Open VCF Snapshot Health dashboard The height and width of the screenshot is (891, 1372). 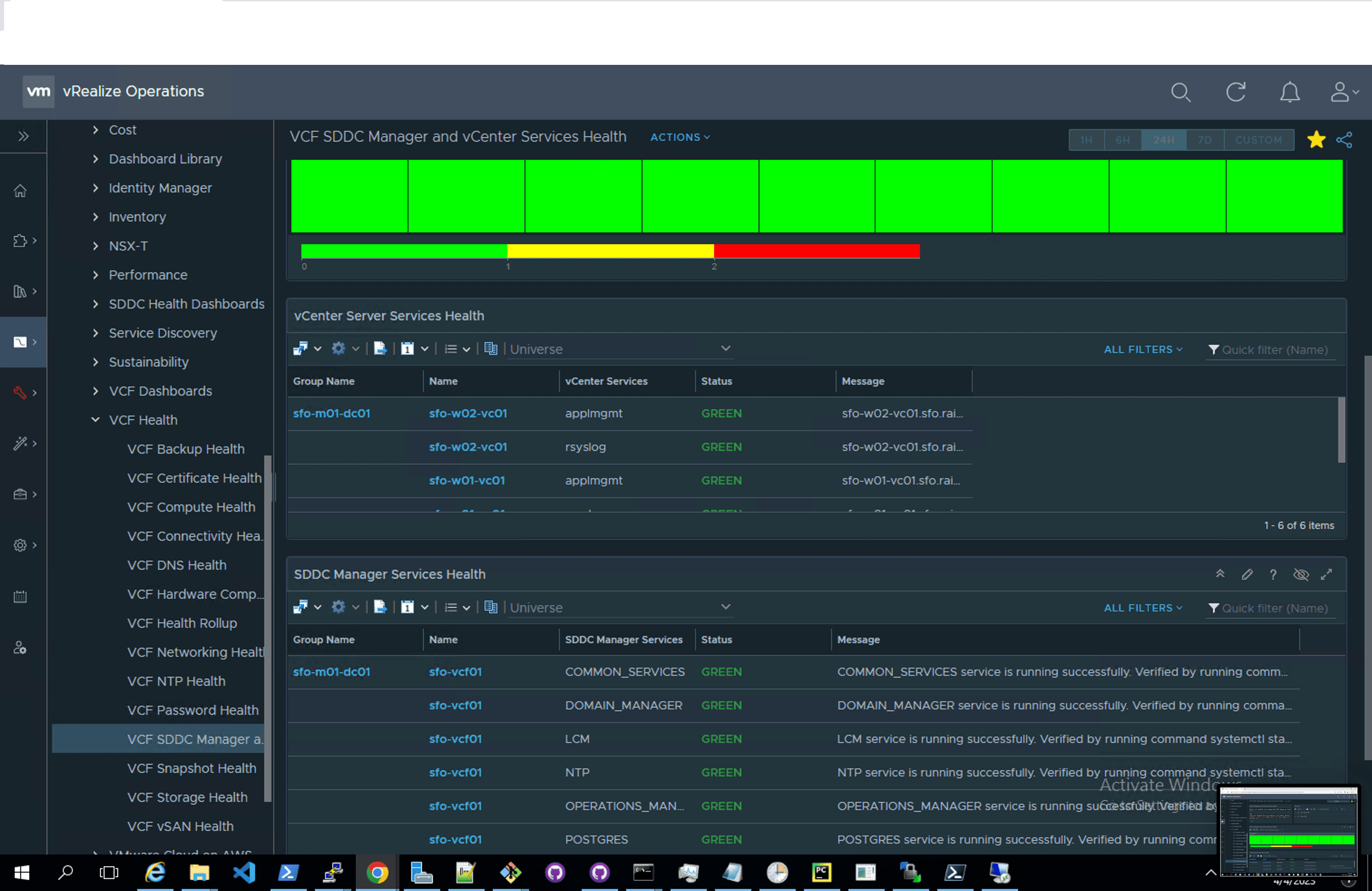point(191,768)
